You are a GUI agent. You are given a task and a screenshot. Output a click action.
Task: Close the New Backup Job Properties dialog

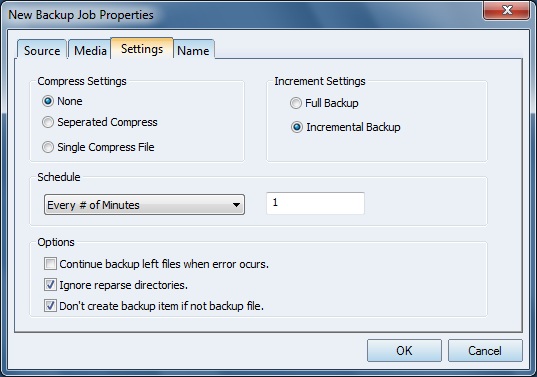click(507, 10)
